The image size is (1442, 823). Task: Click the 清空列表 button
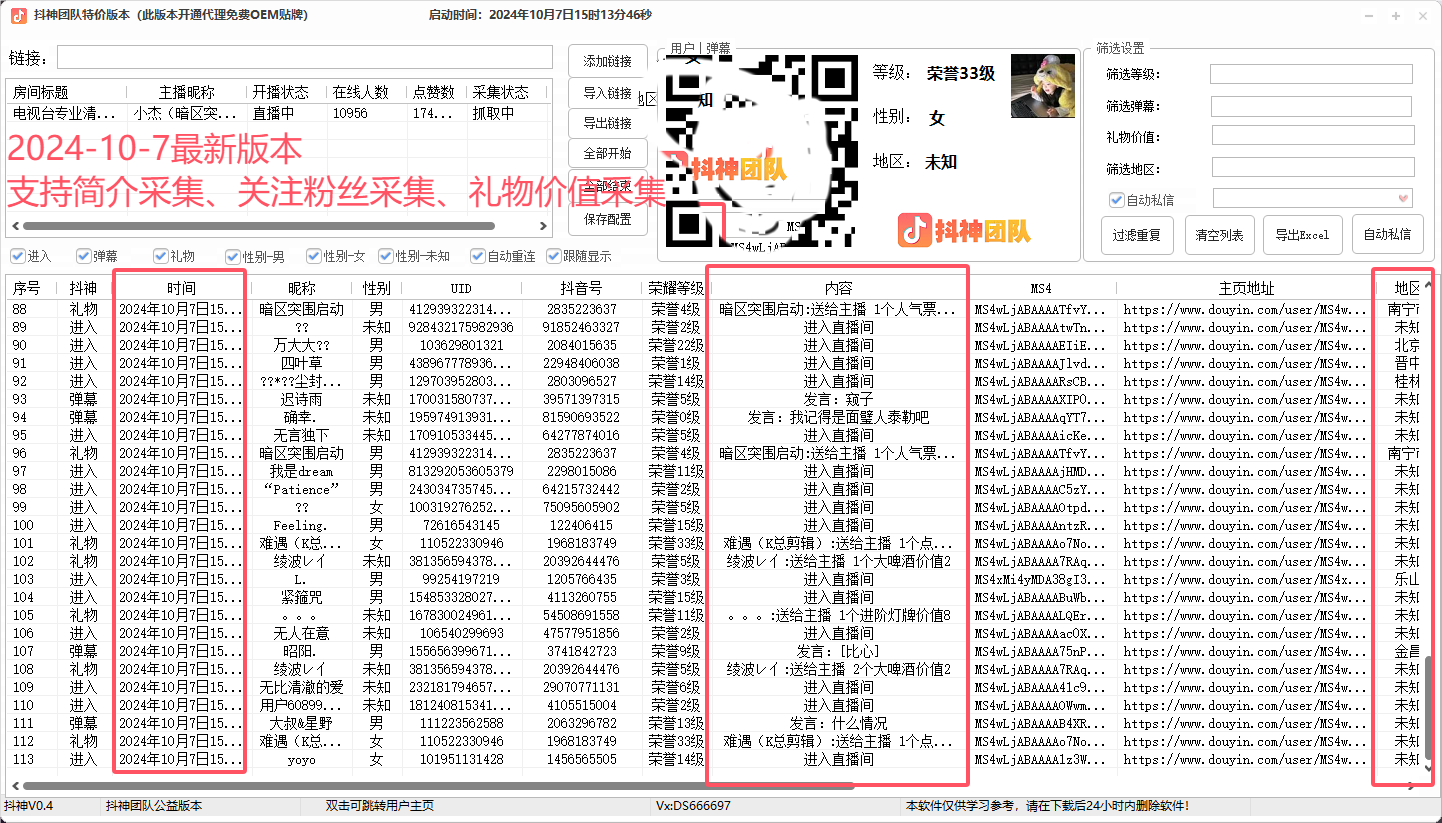[x=1220, y=235]
